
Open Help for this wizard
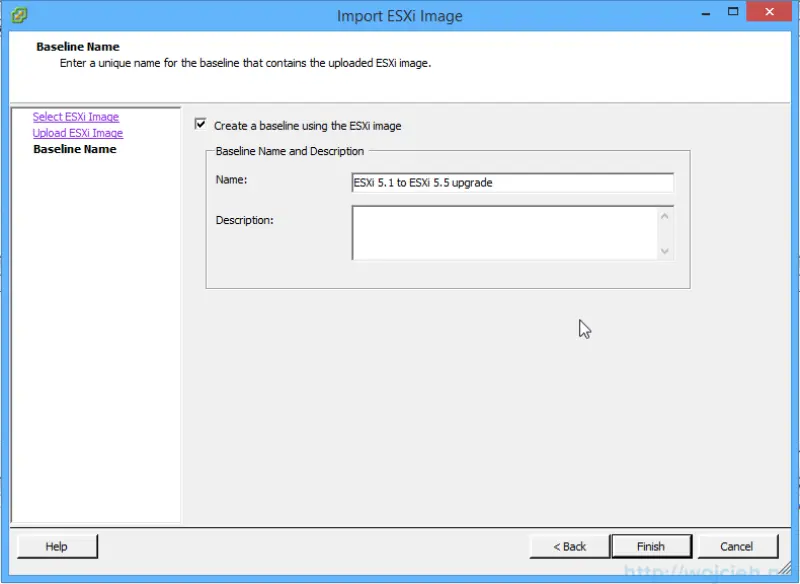(x=57, y=546)
